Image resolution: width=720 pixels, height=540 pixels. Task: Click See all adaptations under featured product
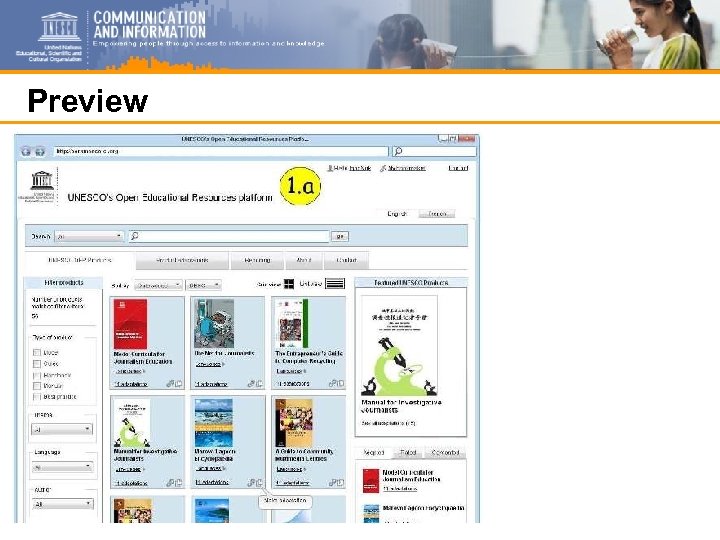(x=388, y=423)
